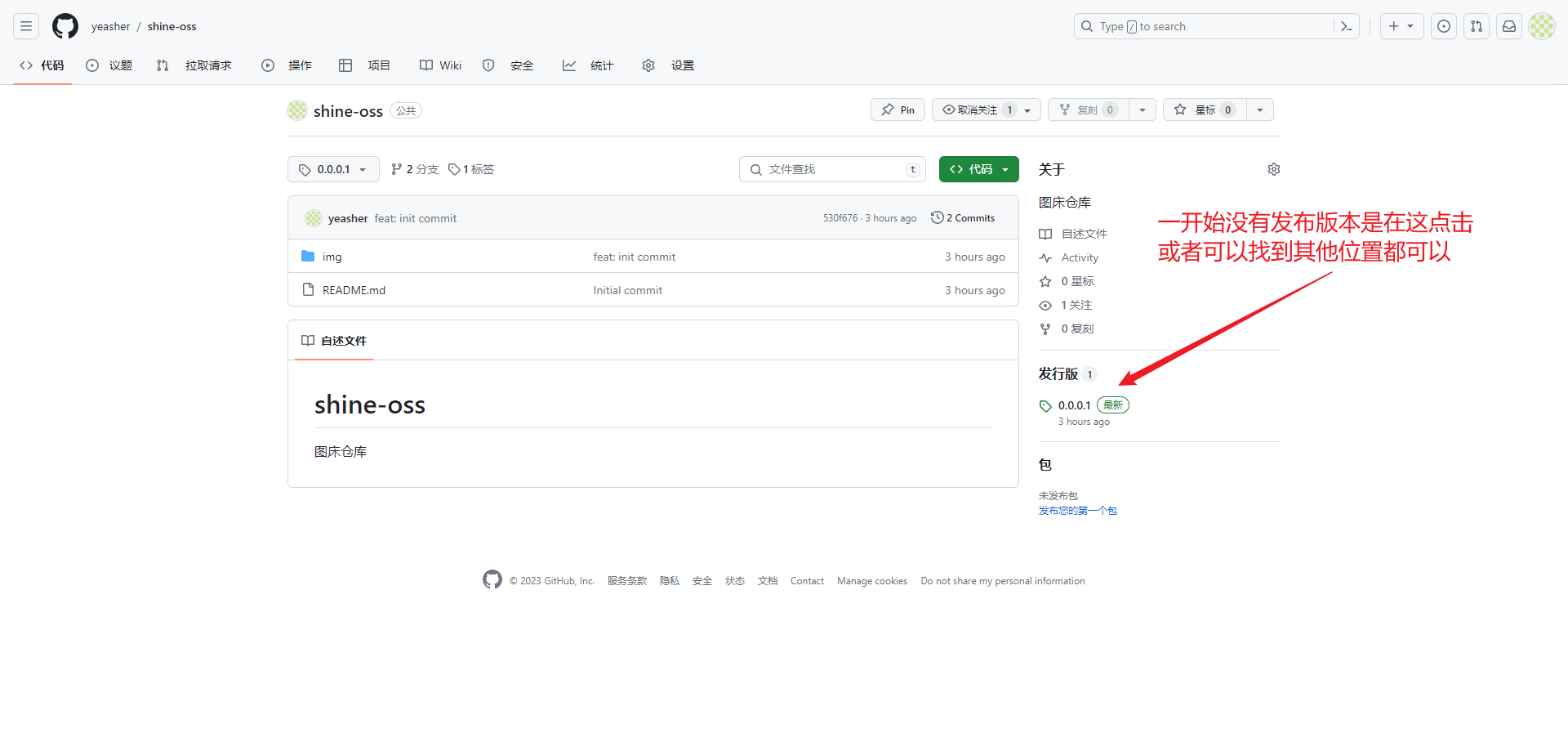Switch to the 拉取请求 tab
The height and width of the screenshot is (751, 1568).
pos(194,65)
